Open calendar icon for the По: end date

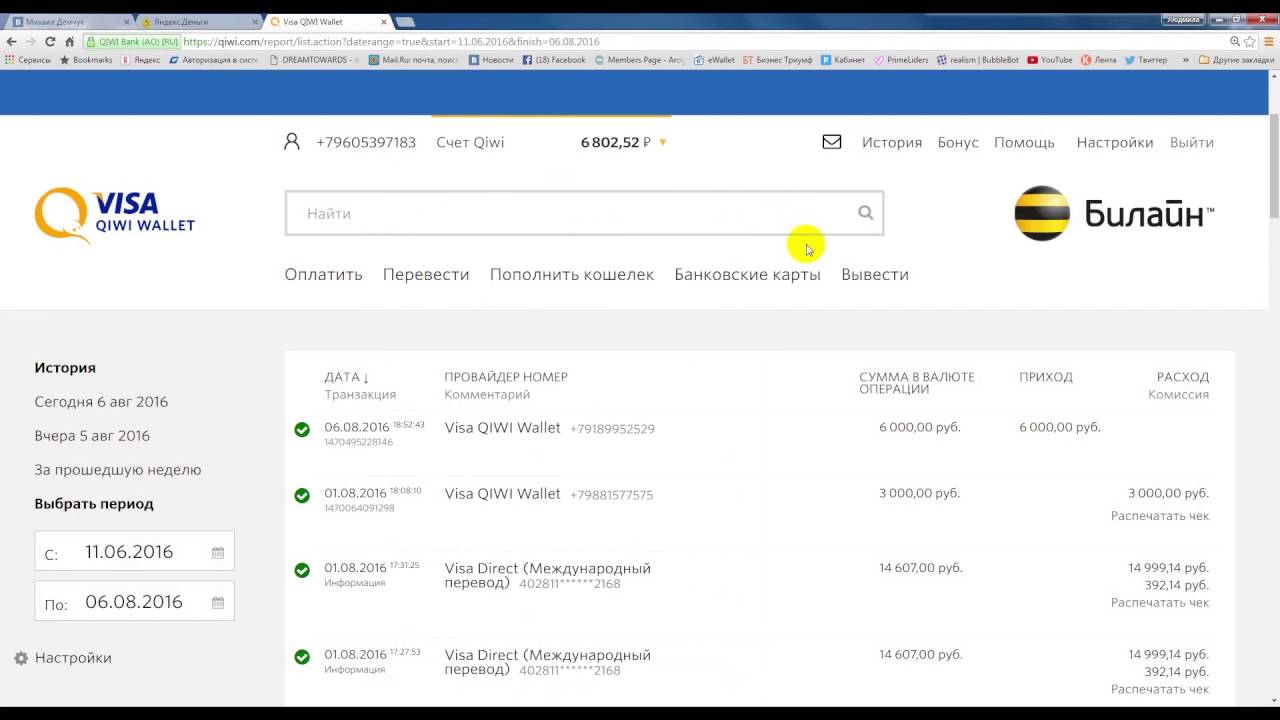218,603
